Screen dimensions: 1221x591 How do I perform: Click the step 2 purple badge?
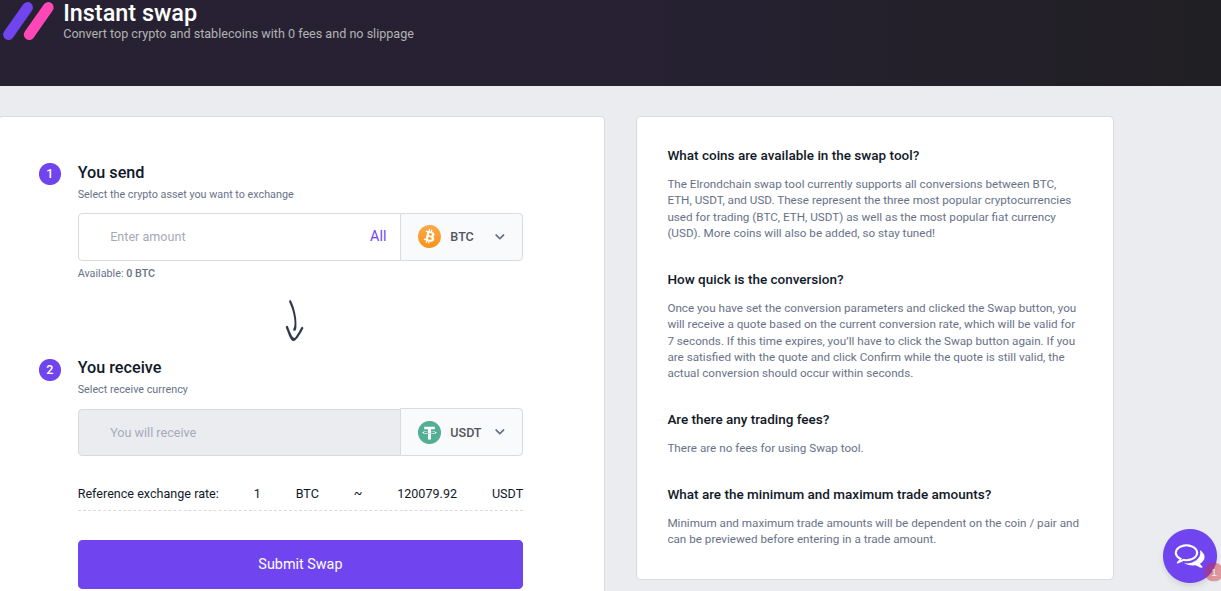click(x=50, y=370)
